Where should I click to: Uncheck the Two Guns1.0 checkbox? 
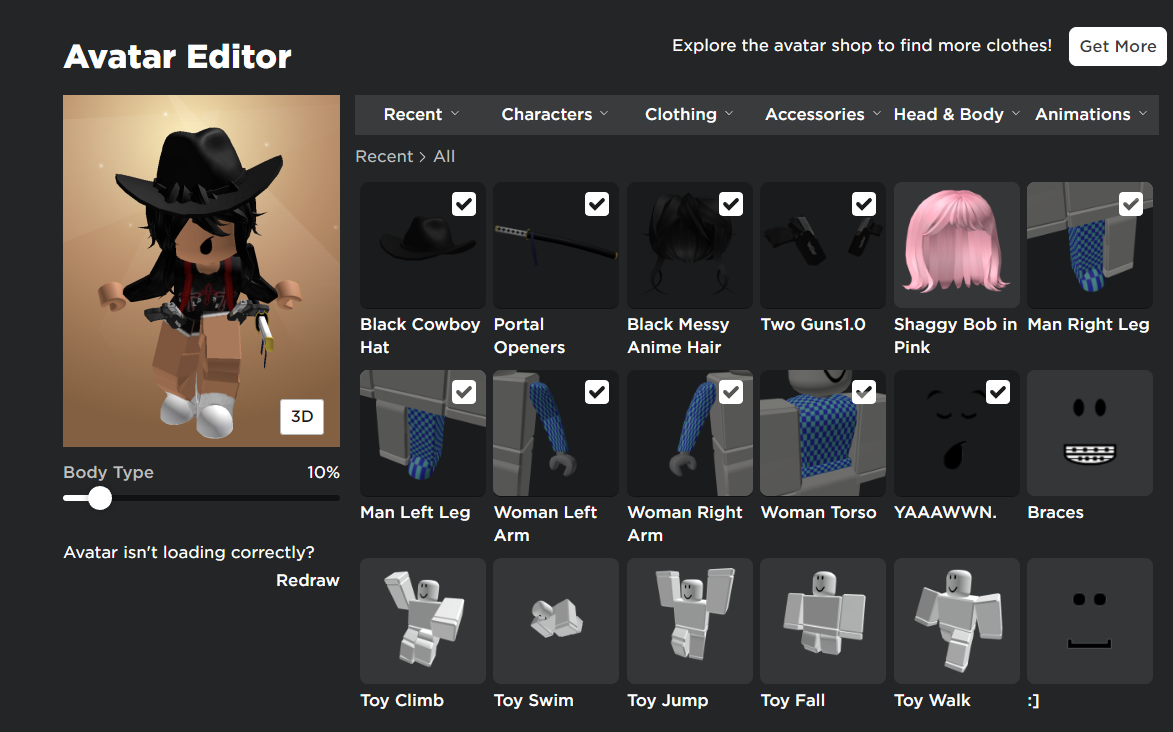(x=864, y=204)
